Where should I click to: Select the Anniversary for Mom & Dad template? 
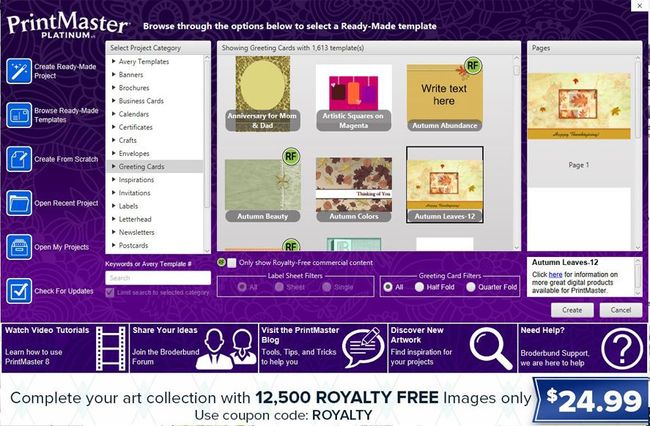[263, 94]
